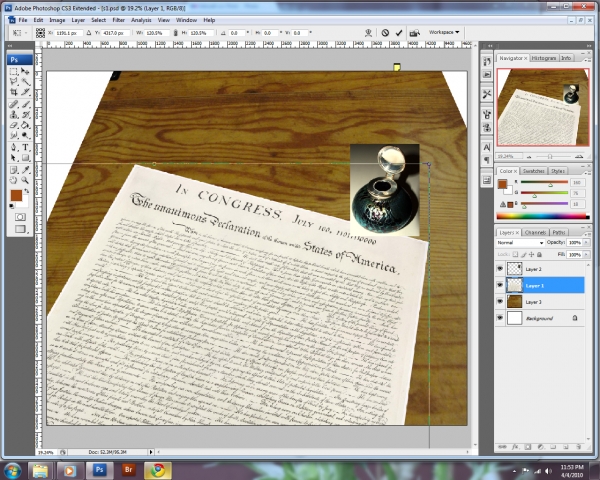The height and width of the screenshot is (480, 600).
Task: Select the Healing Brush tool
Action: tap(14, 104)
